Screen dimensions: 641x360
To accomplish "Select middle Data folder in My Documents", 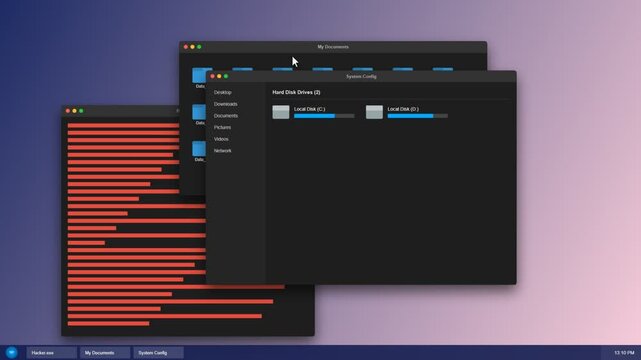I will click(x=199, y=112).
